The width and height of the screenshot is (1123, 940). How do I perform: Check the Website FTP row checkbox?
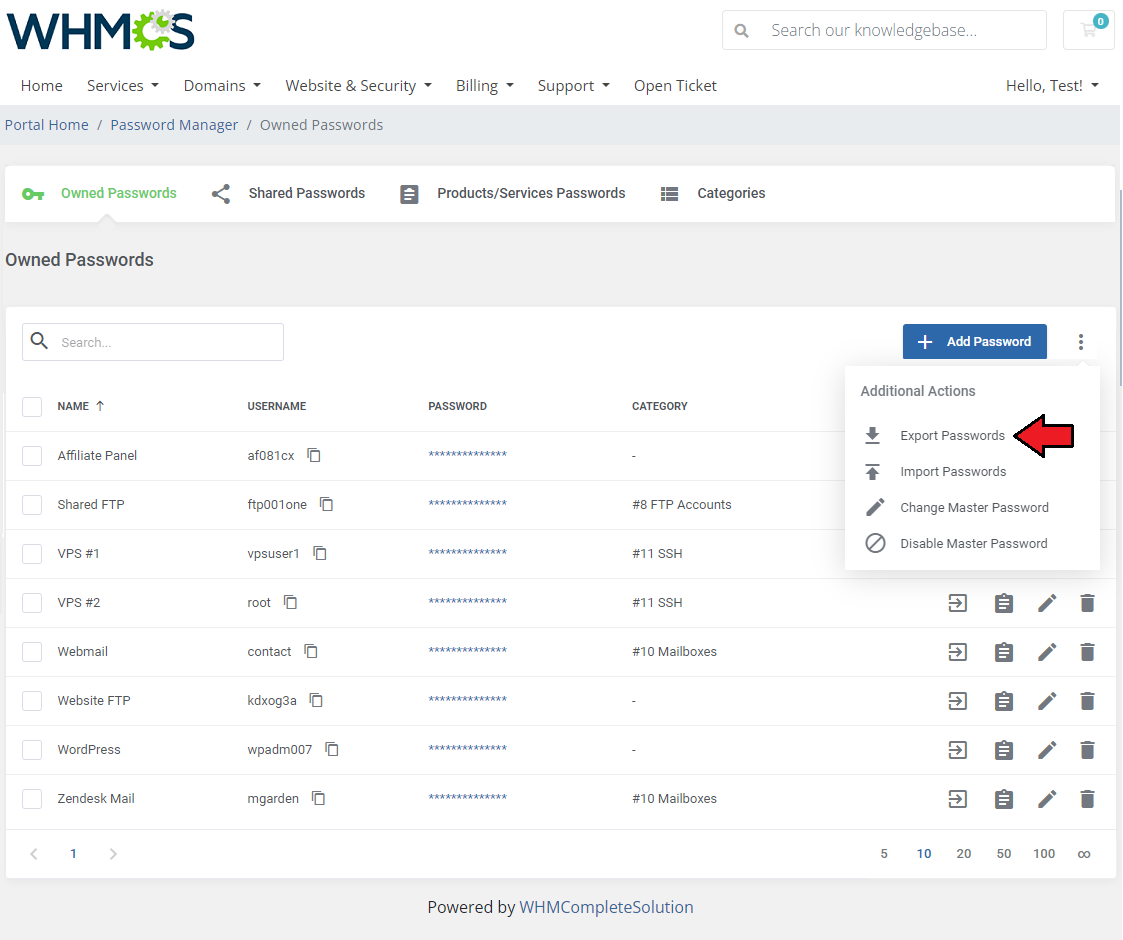click(x=32, y=701)
